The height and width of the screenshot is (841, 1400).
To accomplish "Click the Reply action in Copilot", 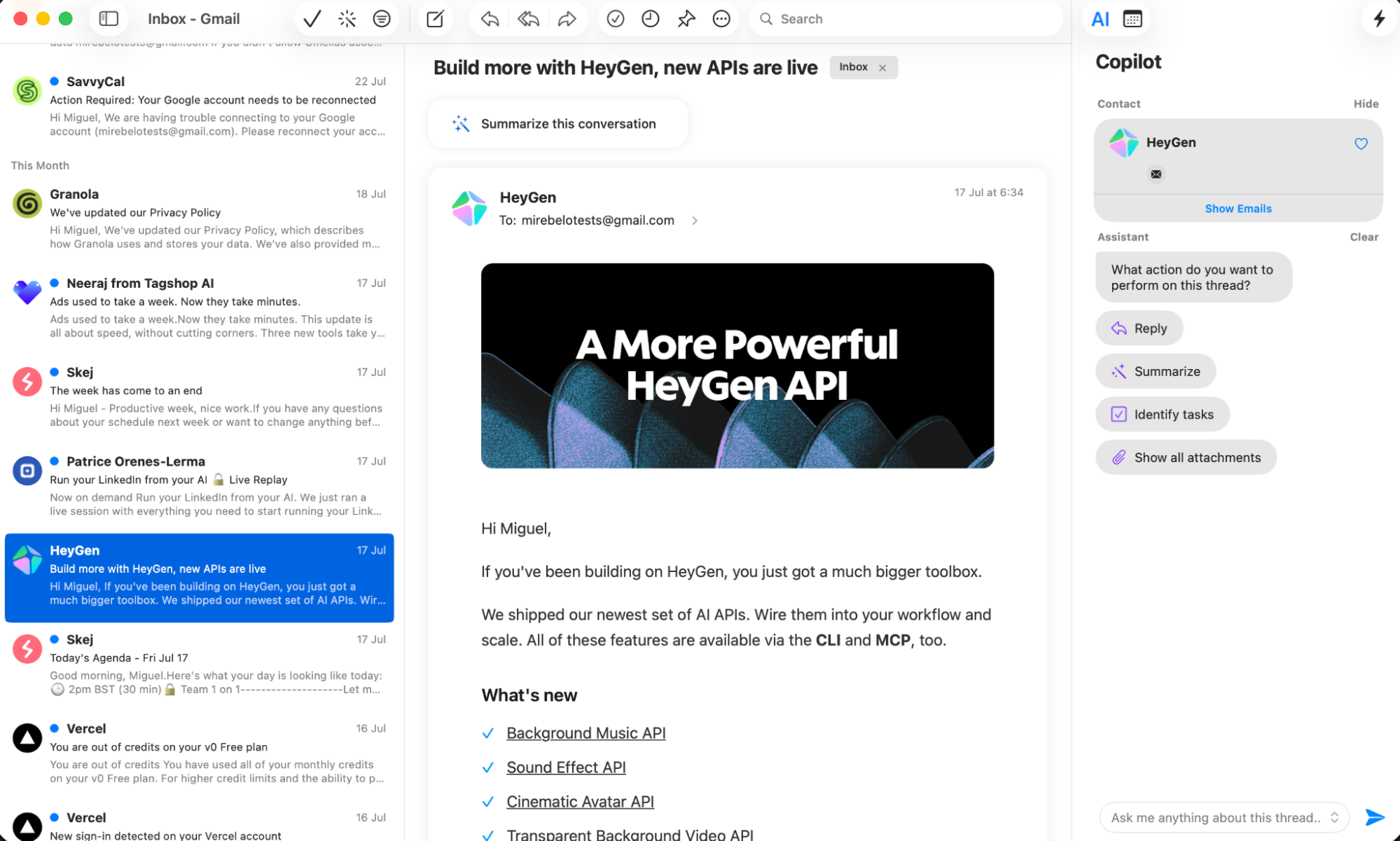I will (x=1139, y=328).
